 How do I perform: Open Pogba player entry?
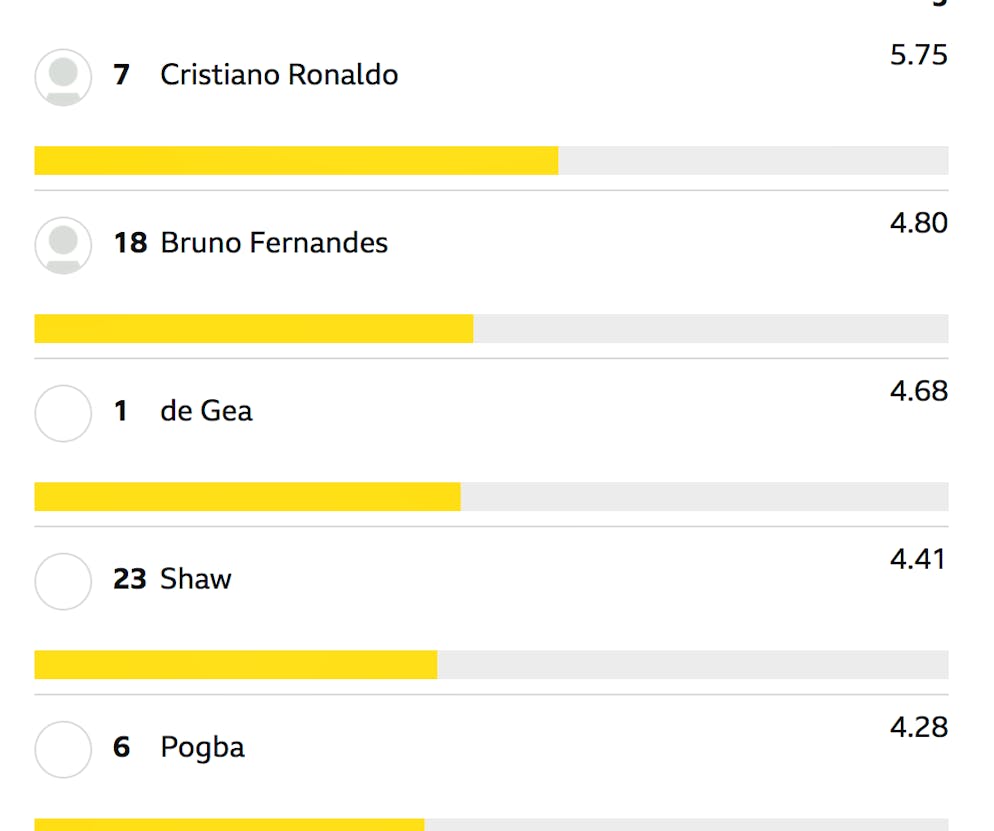tap(202, 748)
